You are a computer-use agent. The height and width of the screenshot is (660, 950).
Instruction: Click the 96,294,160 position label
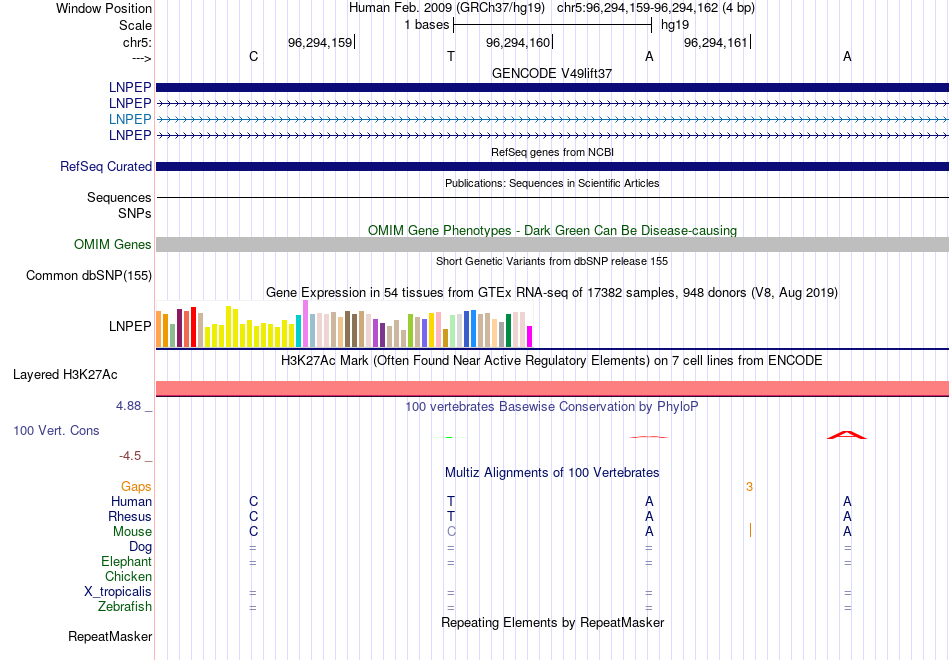518,42
